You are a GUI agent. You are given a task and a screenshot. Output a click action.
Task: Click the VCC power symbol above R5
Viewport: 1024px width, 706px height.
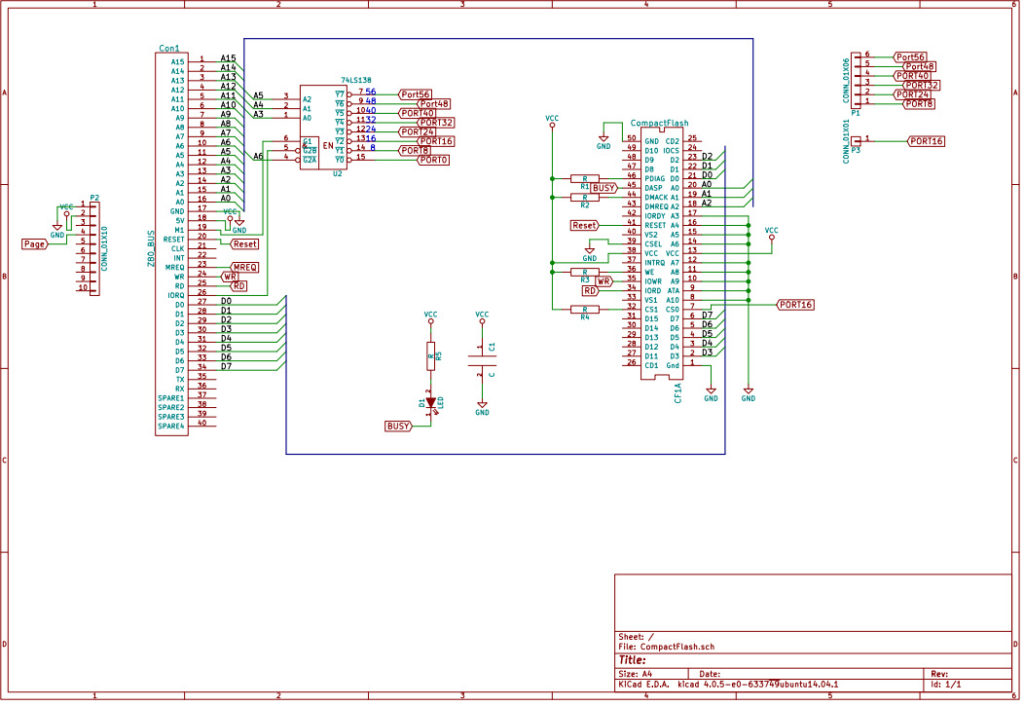click(431, 320)
